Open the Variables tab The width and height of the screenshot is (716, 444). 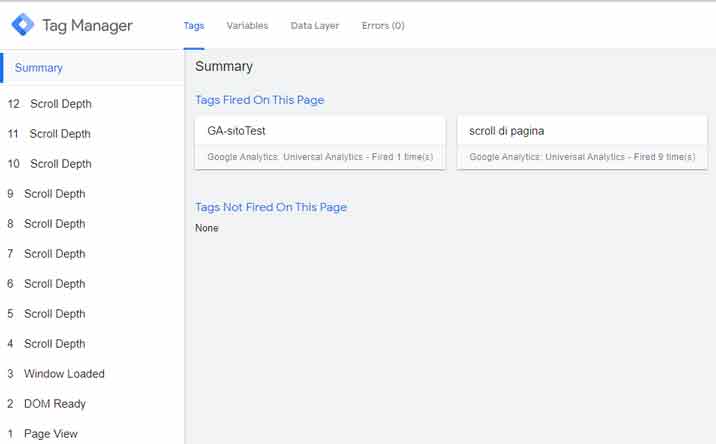click(x=247, y=26)
